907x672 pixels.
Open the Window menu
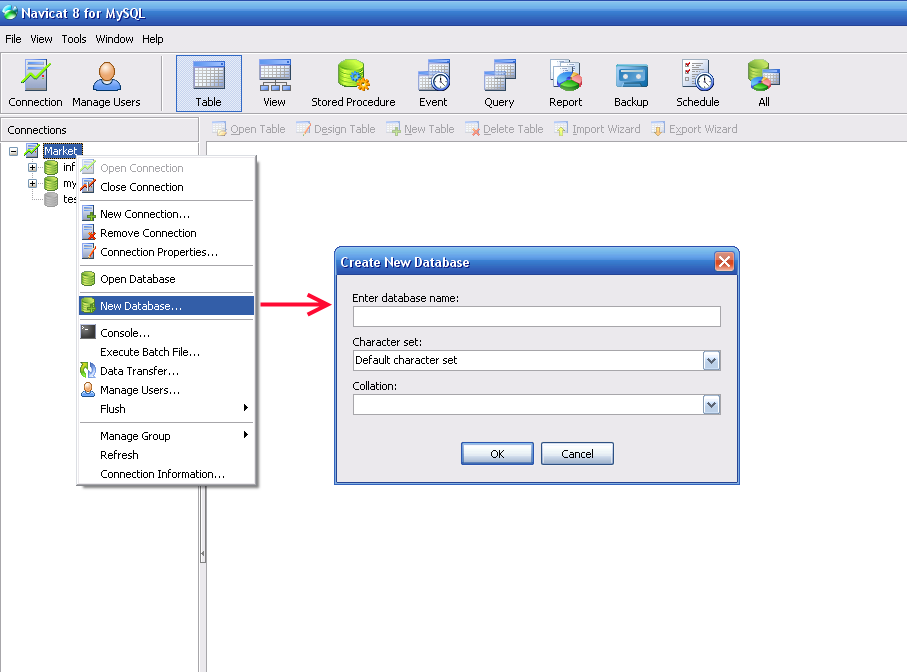(x=115, y=39)
